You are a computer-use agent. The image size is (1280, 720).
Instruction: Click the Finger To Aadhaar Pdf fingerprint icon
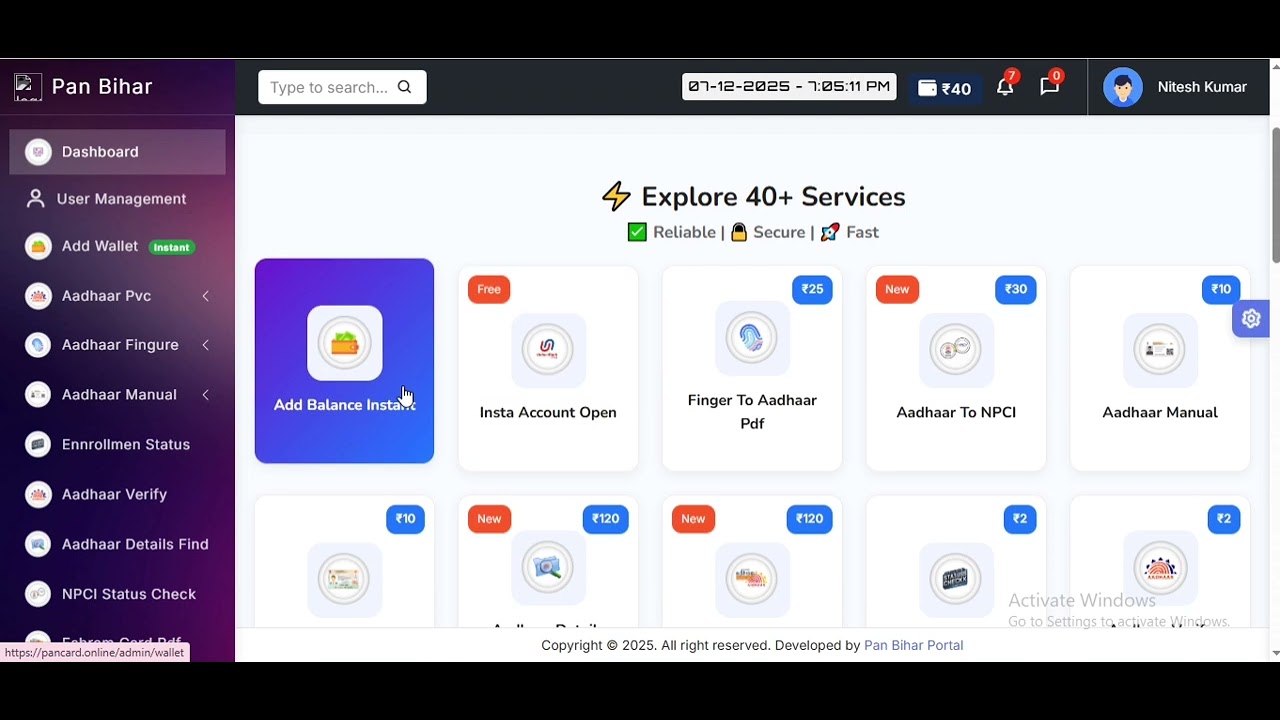pyautogui.click(x=752, y=338)
